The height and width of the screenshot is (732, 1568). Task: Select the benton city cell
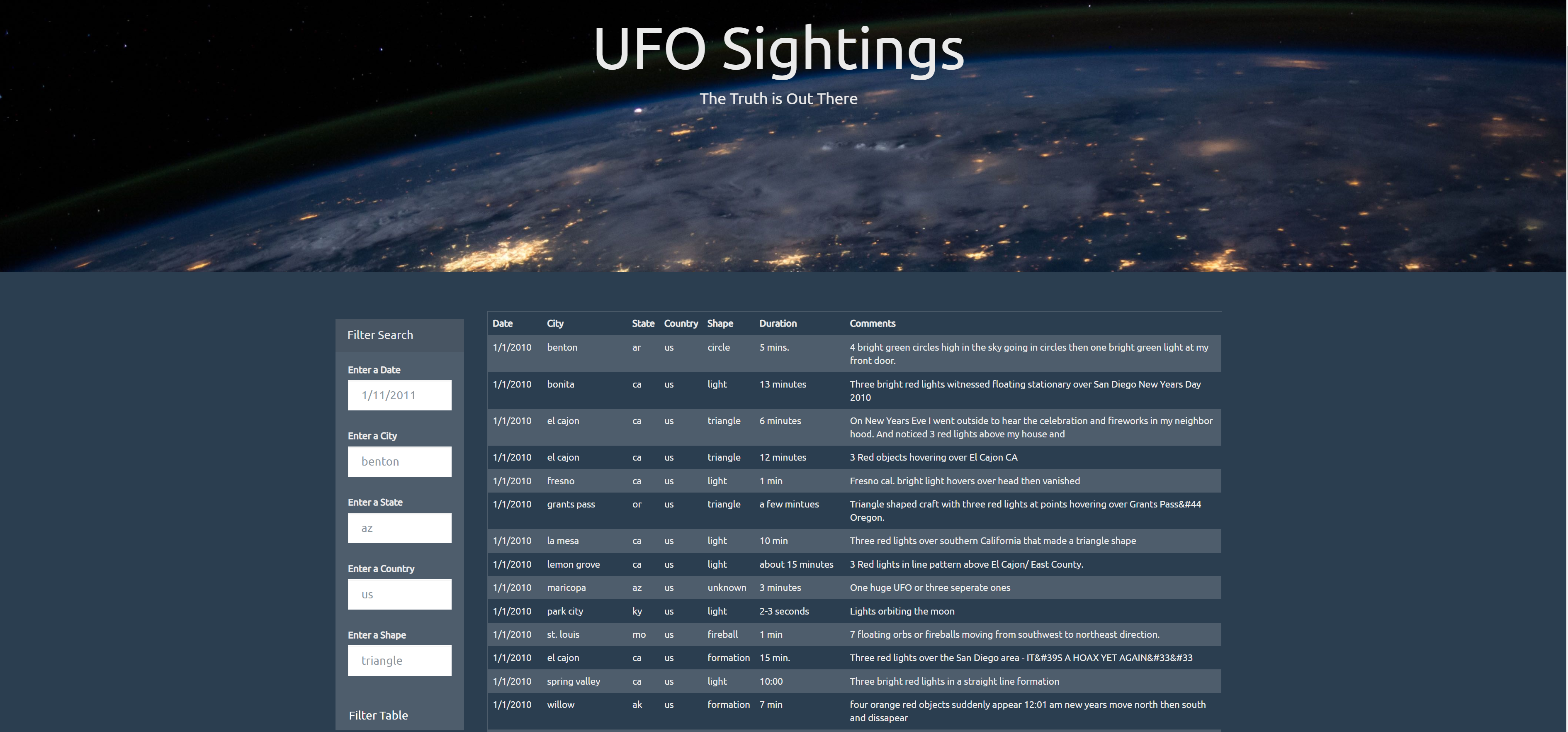tap(562, 347)
